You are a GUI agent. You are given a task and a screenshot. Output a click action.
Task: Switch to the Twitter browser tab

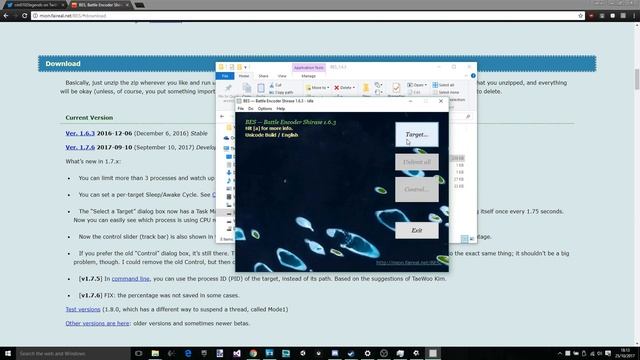34,5
